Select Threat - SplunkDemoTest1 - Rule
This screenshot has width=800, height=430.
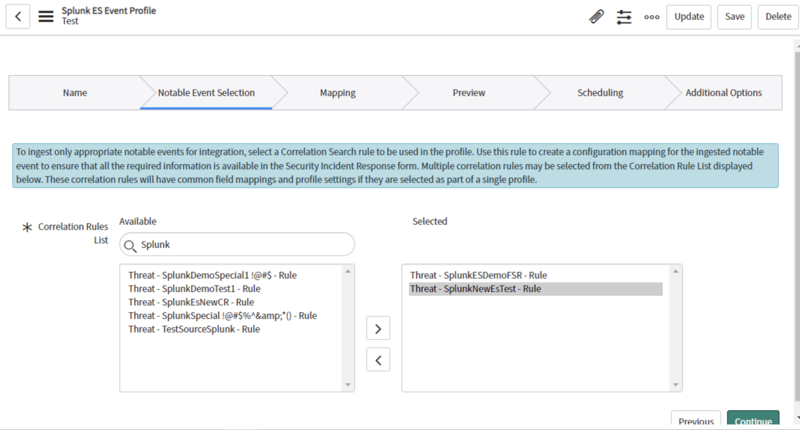click(x=194, y=289)
